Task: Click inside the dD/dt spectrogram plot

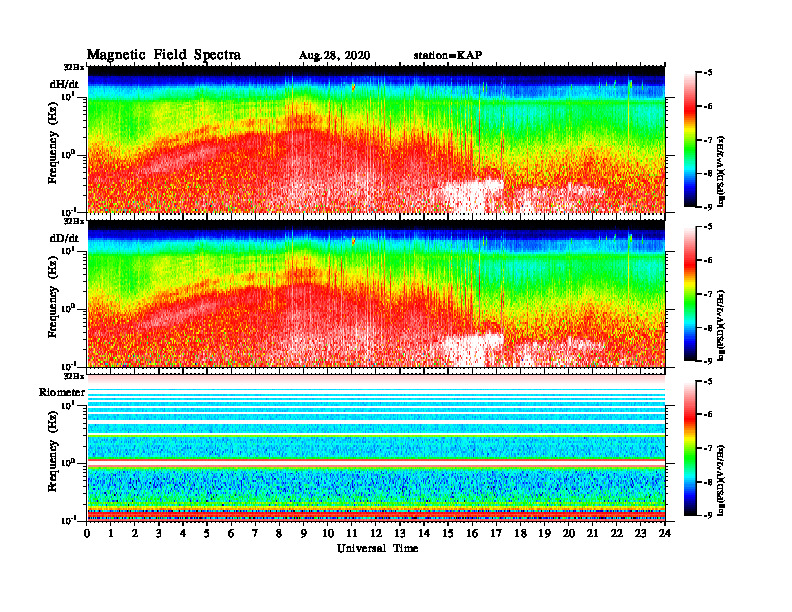Action: pos(376,293)
